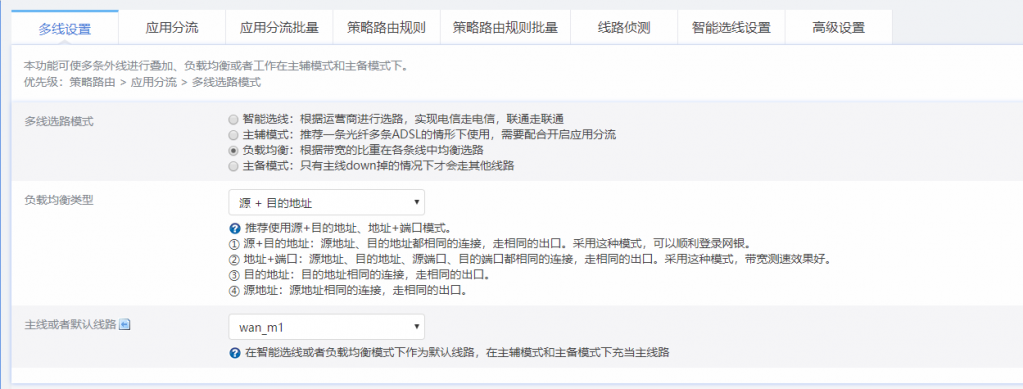Click the 优先级 priority description line
Viewport: 1023px width, 389px height.
pos(142,83)
